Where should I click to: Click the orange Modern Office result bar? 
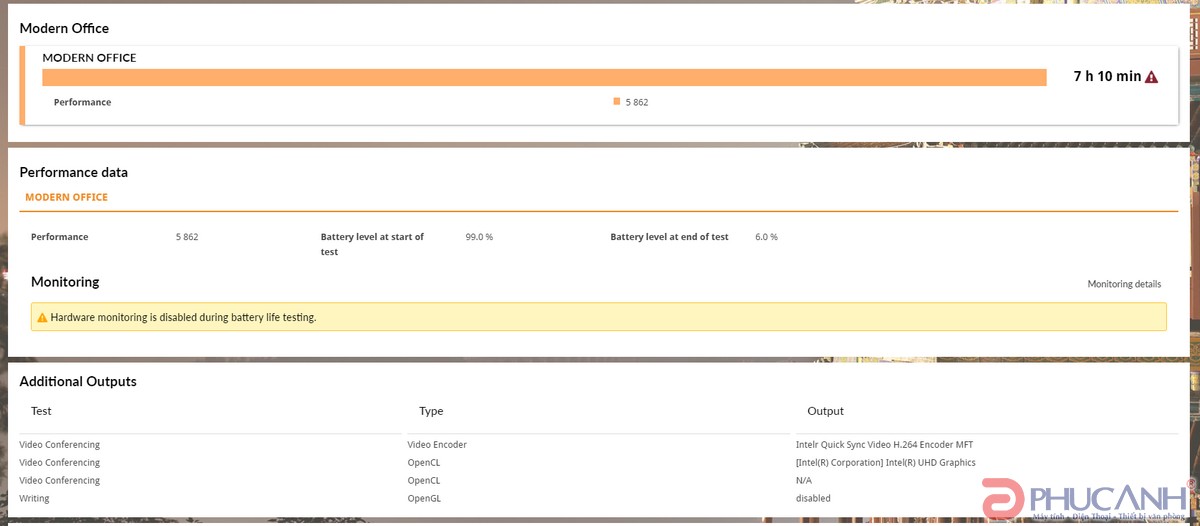tap(543, 78)
